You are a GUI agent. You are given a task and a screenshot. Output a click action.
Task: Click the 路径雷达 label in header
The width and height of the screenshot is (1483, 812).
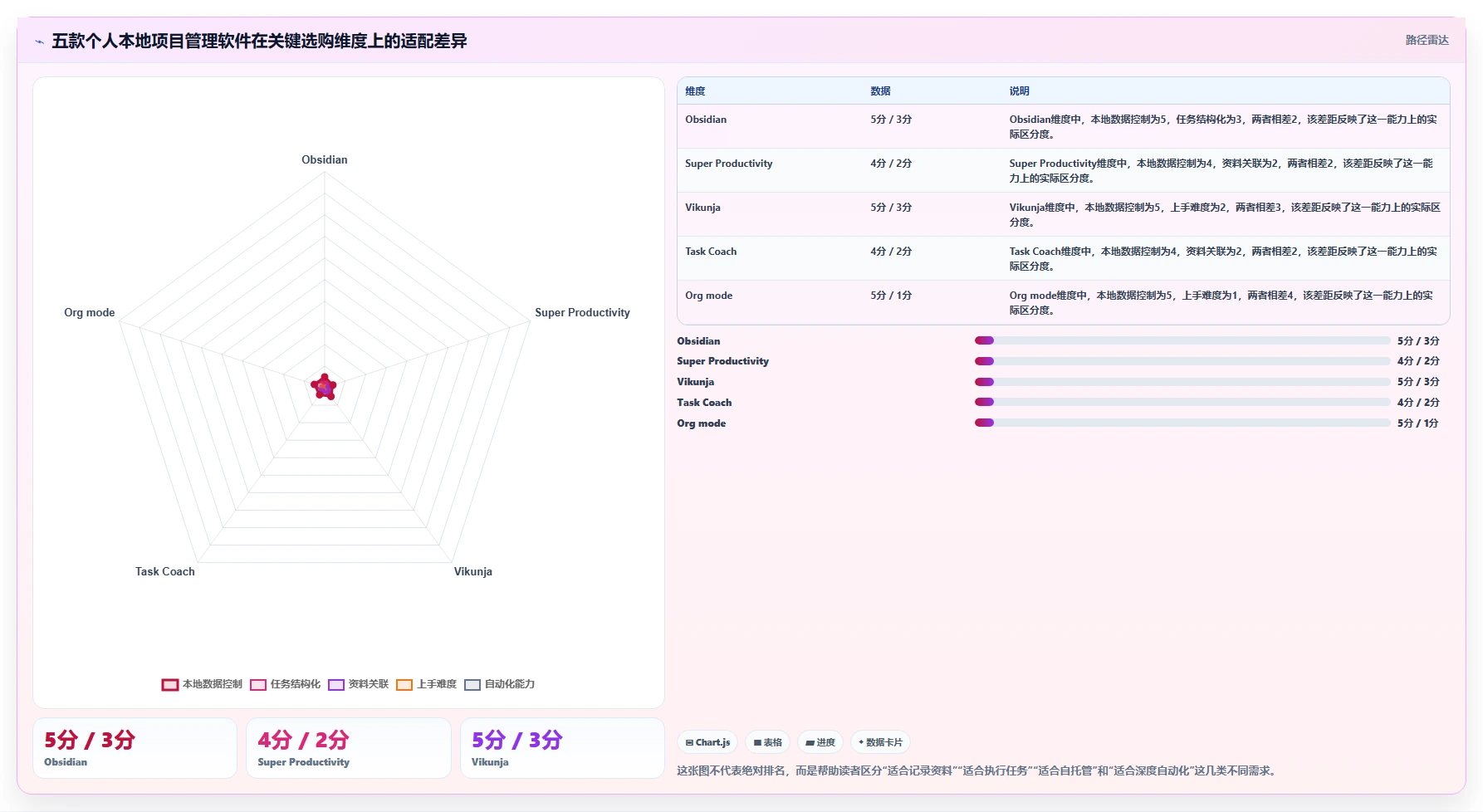pyautogui.click(x=1427, y=40)
